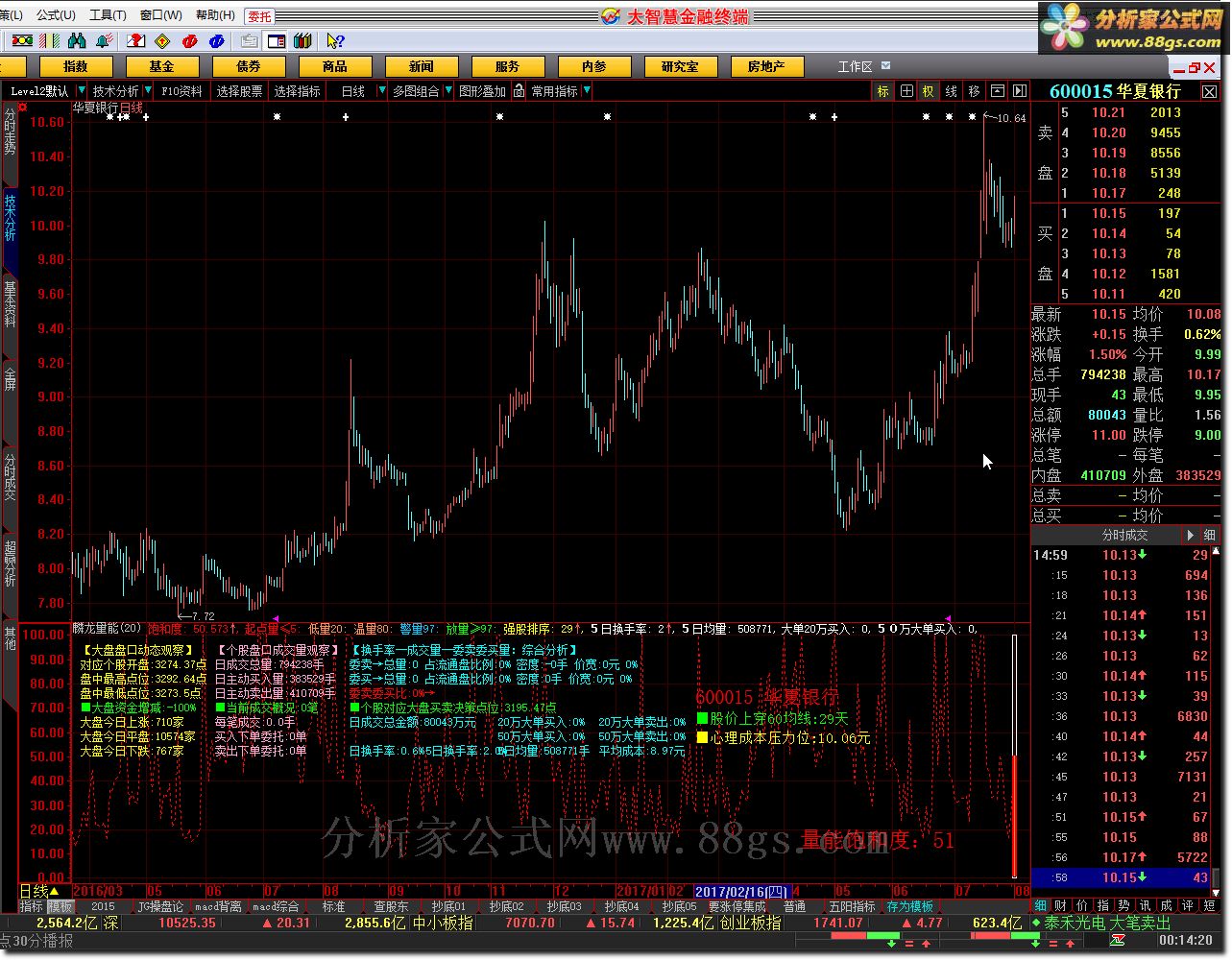This screenshot has width=1232, height=960.
Task: Click the 研究室 category button
Action: (680, 66)
